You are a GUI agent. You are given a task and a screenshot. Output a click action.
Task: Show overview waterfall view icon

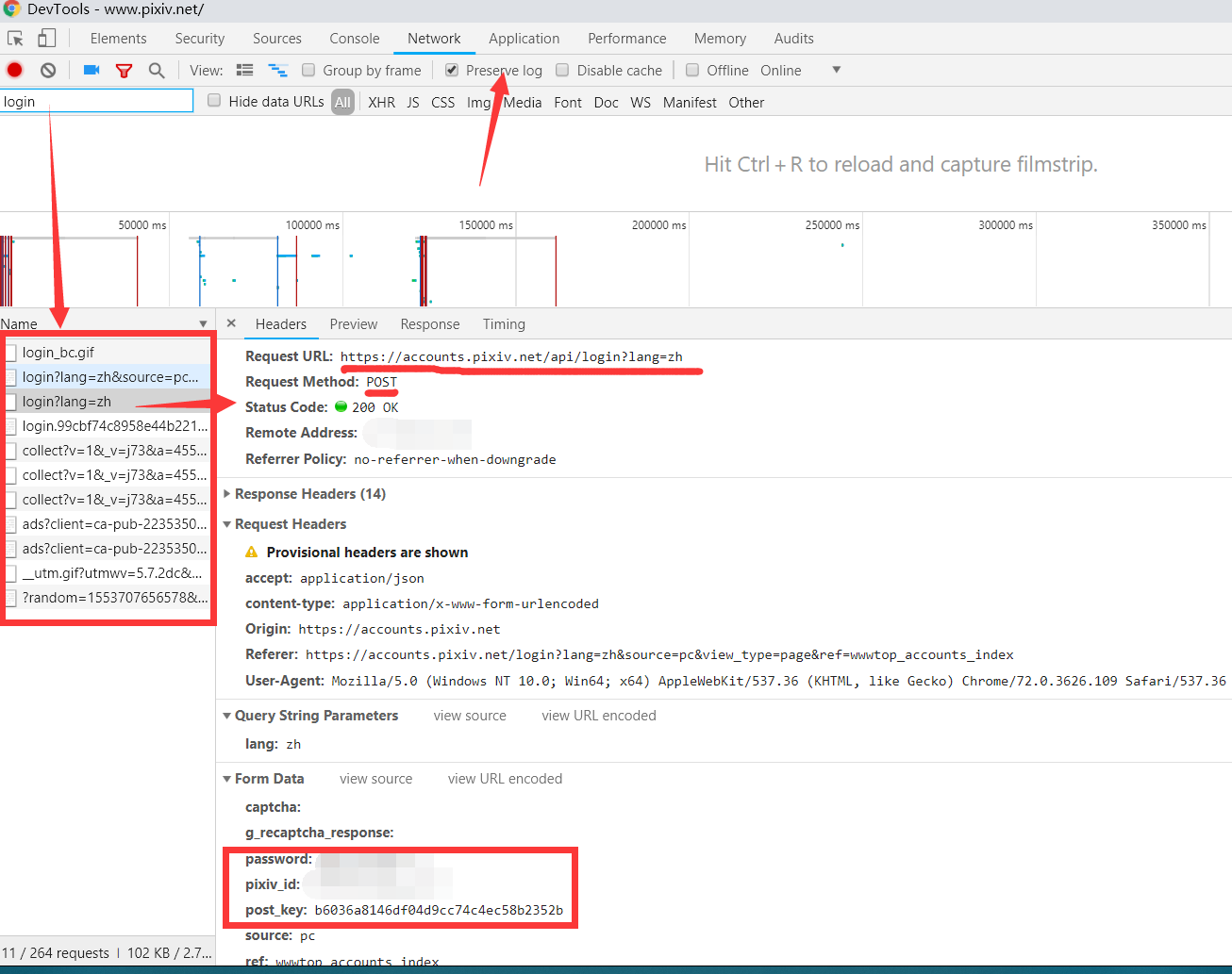277,70
